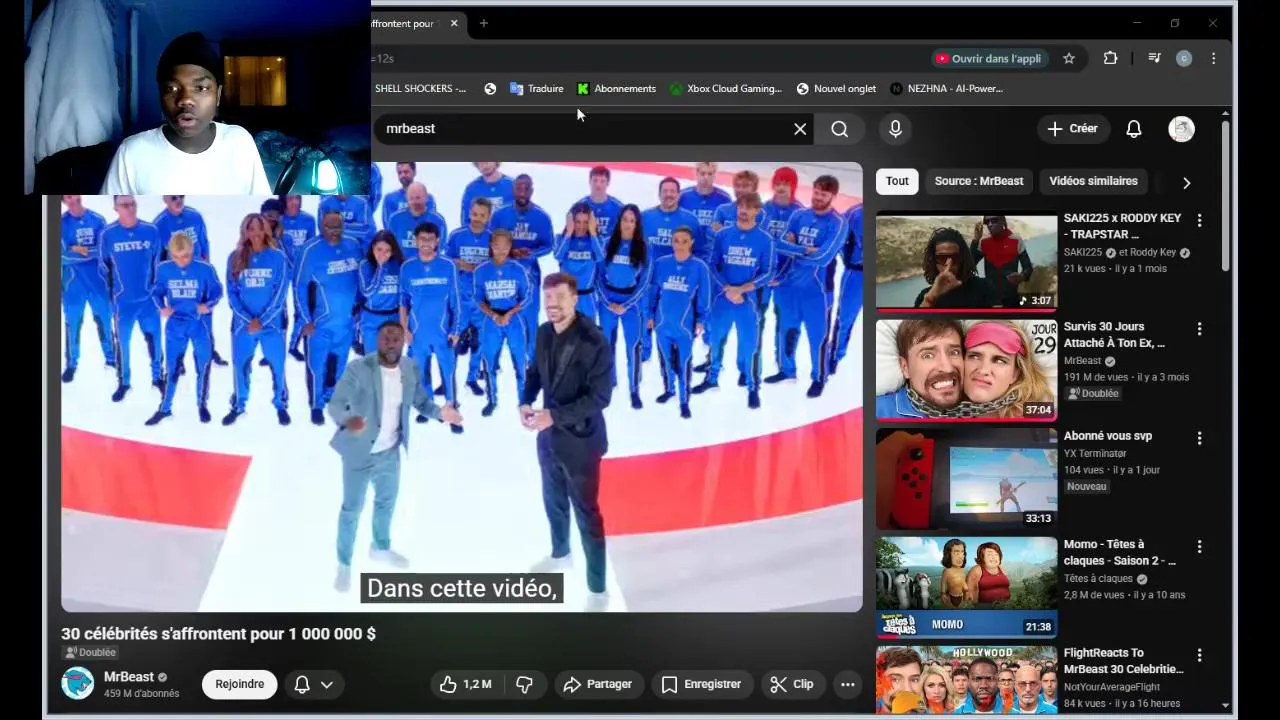Open the media controls icon in toolbar
The width and height of the screenshot is (1280, 720).
1154,58
